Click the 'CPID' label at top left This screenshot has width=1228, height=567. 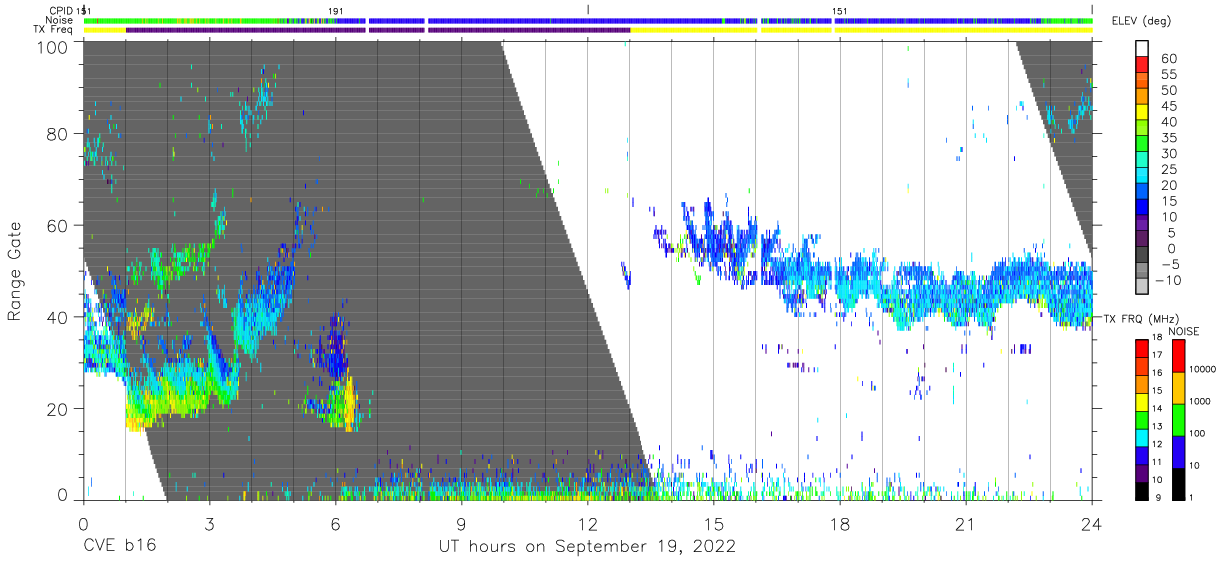pos(63,10)
